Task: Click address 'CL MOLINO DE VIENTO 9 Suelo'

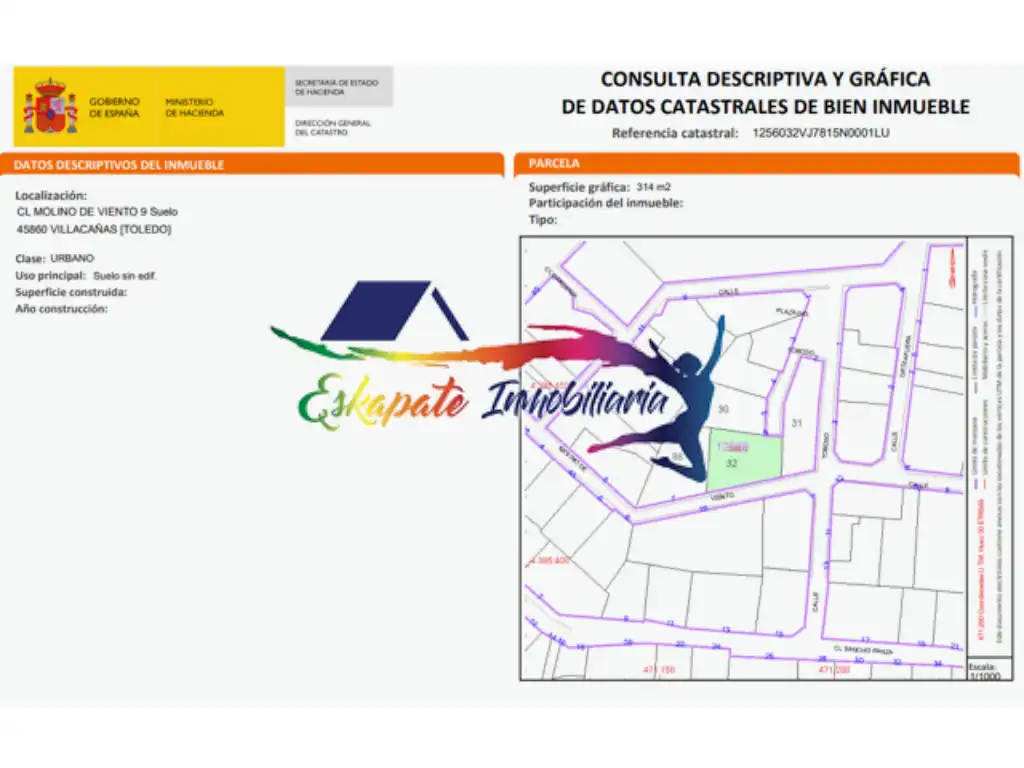Action: pyautogui.click(x=97, y=212)
